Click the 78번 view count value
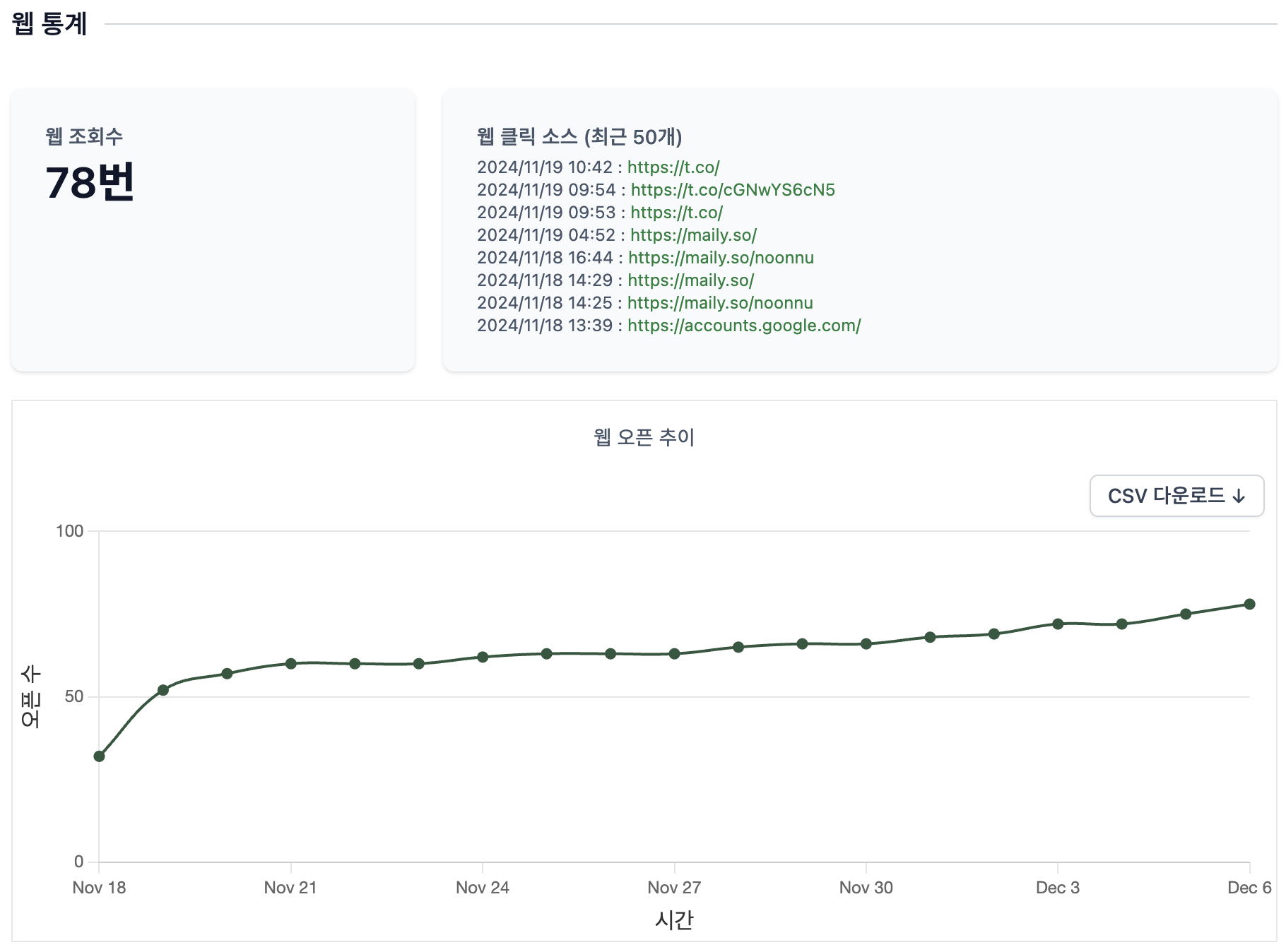Screen dimensions: 1286x952 click(90, 183)
